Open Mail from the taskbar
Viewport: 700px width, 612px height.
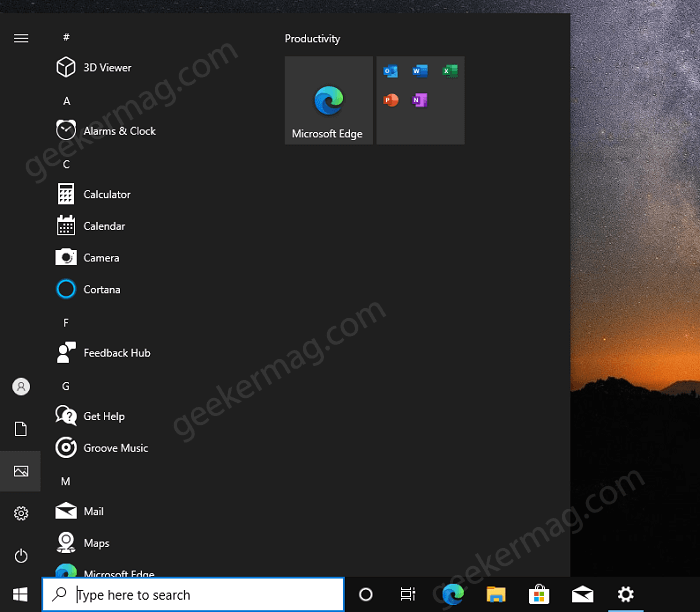[x=582, y=594]
